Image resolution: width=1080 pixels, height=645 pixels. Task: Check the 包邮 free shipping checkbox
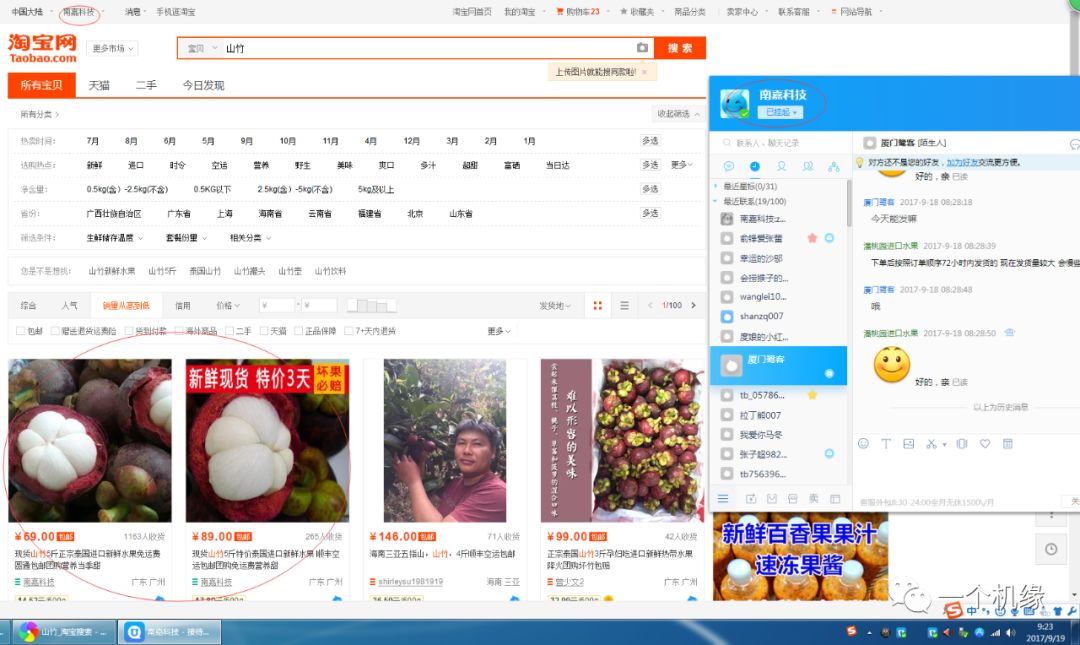[20, 331]
